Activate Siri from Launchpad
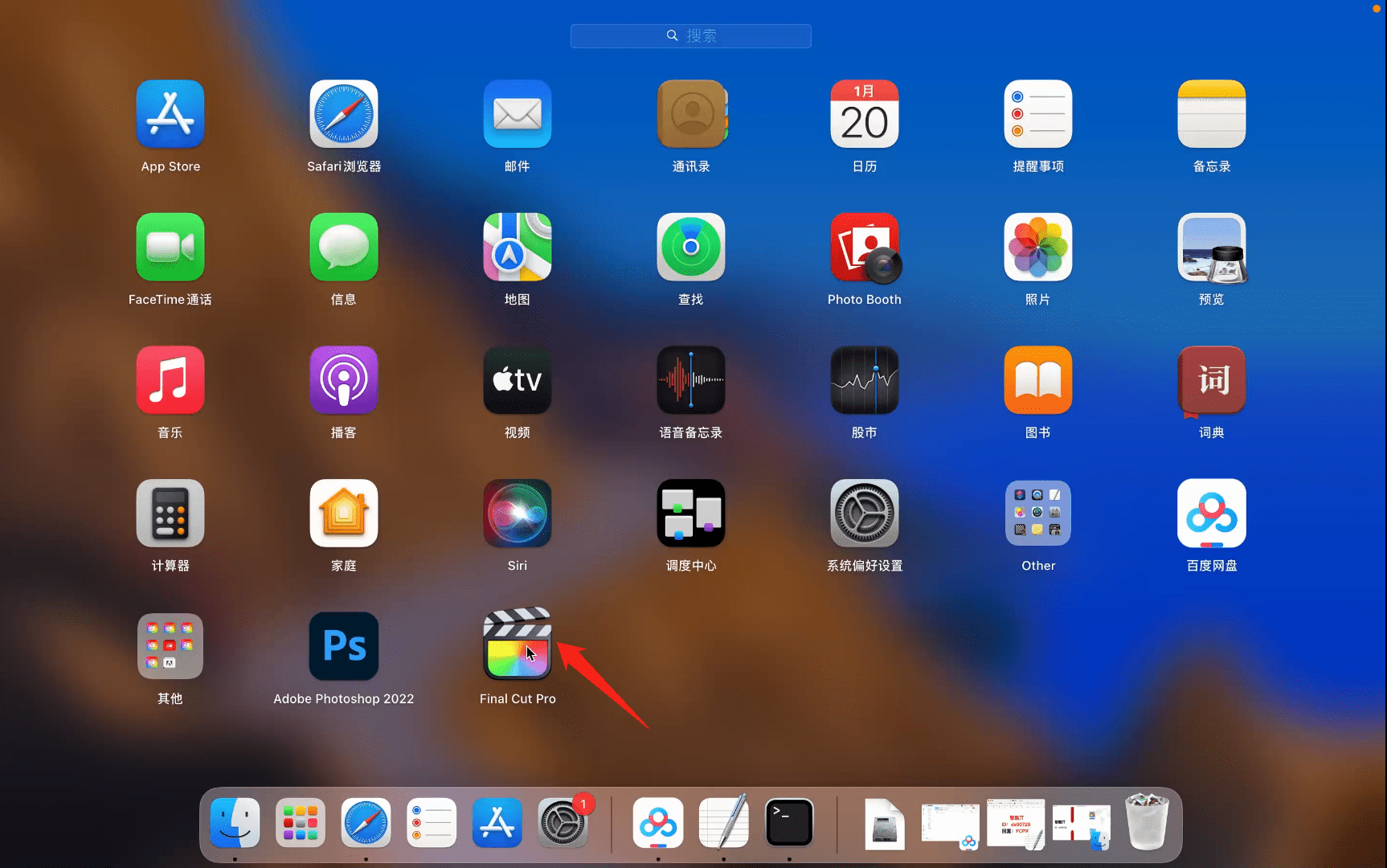This screenshot has width=1387, height=868. (x=518, y=514)
